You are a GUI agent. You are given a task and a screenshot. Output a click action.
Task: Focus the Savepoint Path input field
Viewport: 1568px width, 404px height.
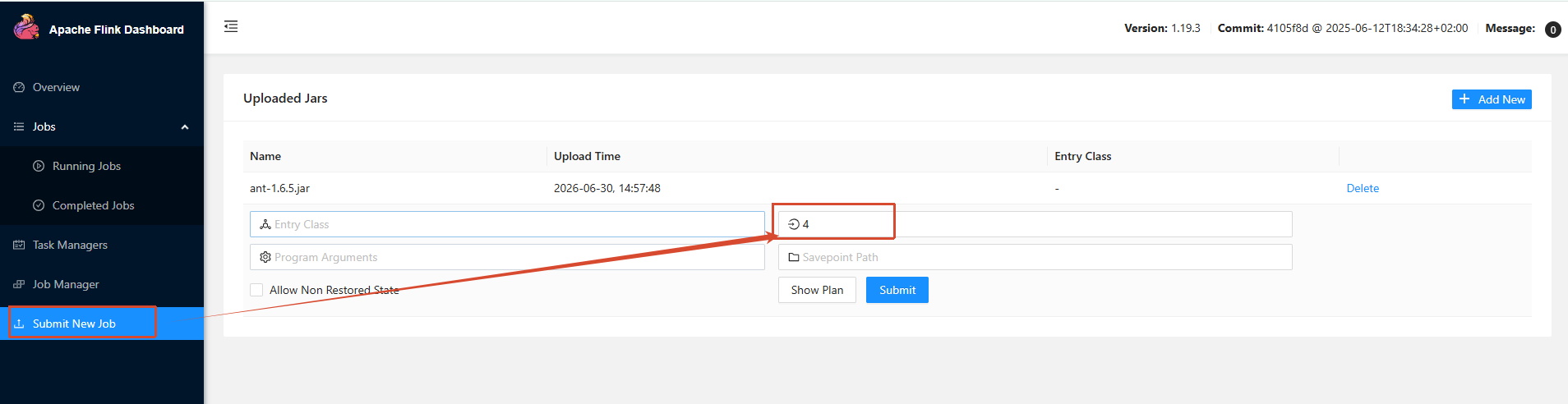pos(1035,257)
